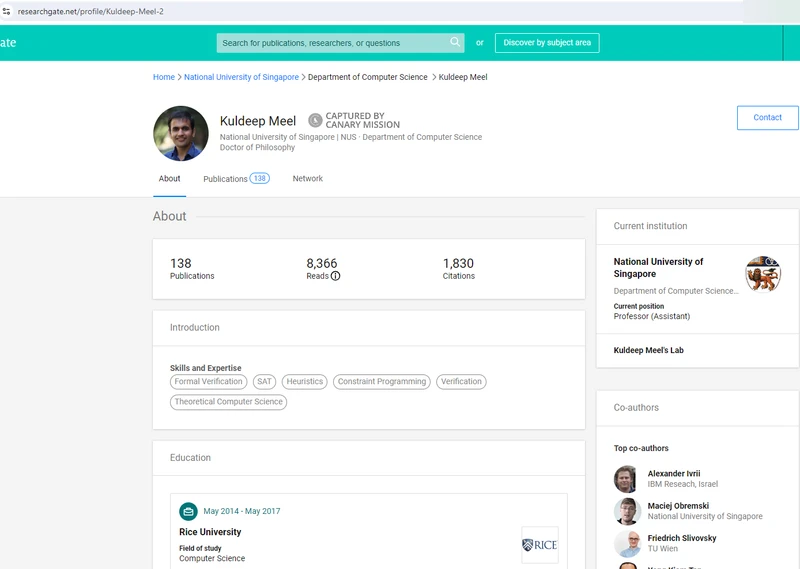Click the Discover by subject area button
This screenshot has width=800, height=569.
pyautogui.click(x=547, y=43)
